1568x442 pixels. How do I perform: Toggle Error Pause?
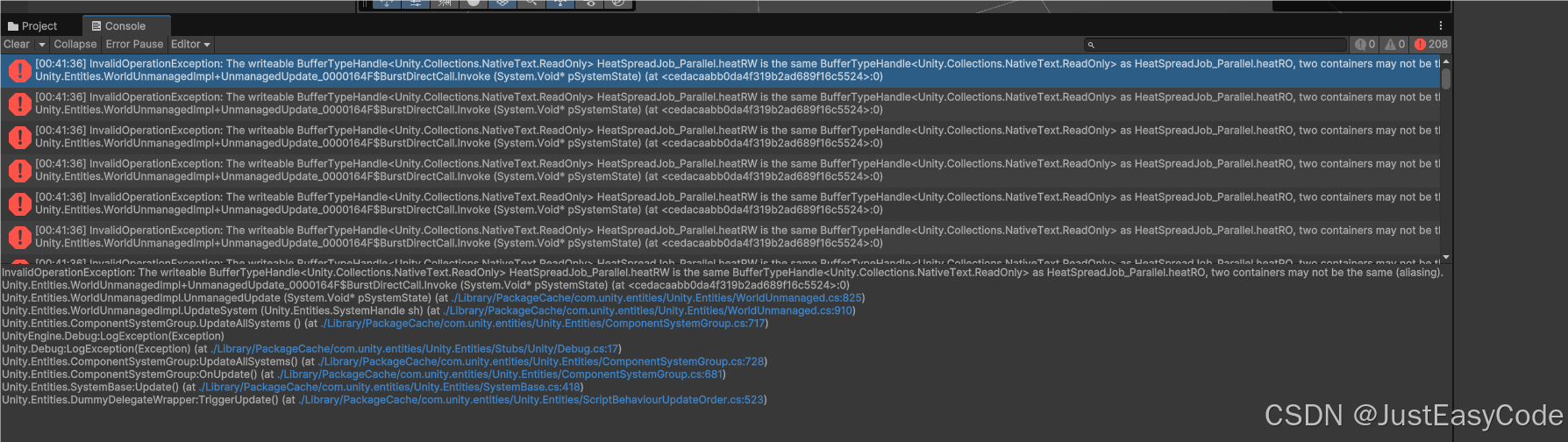tap(134, 44)
